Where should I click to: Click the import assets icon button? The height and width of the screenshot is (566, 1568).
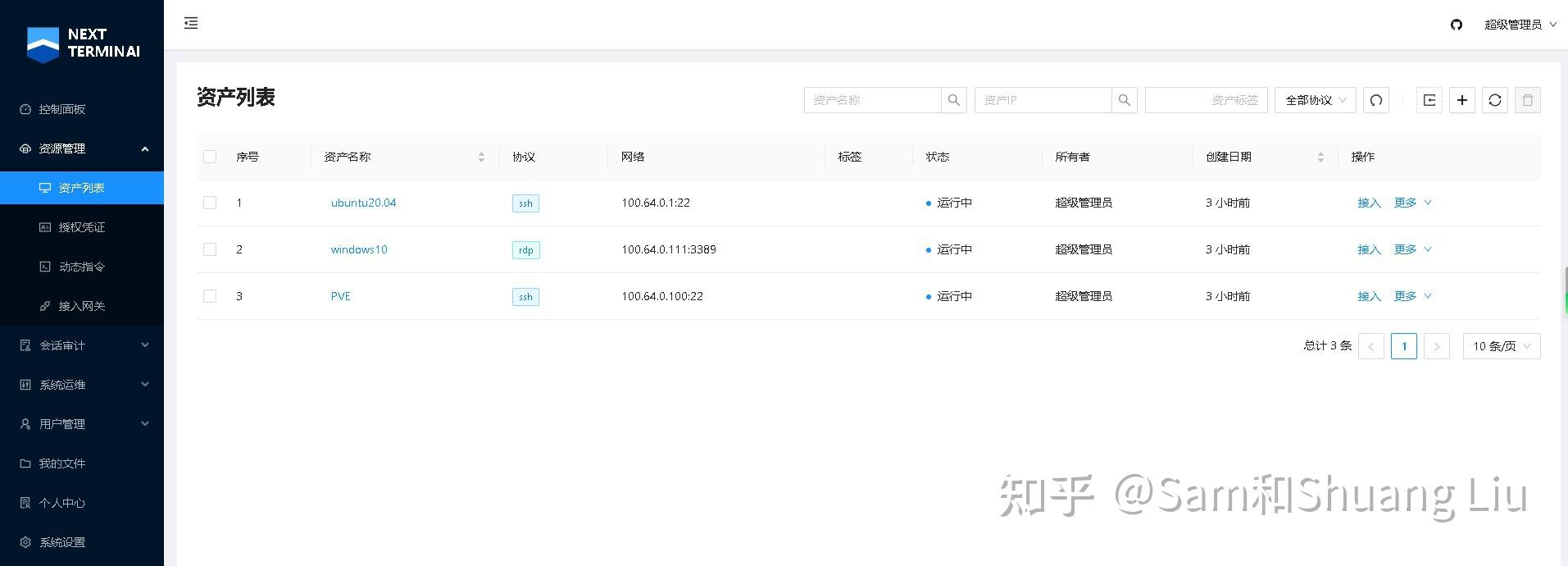(1429, 100)
